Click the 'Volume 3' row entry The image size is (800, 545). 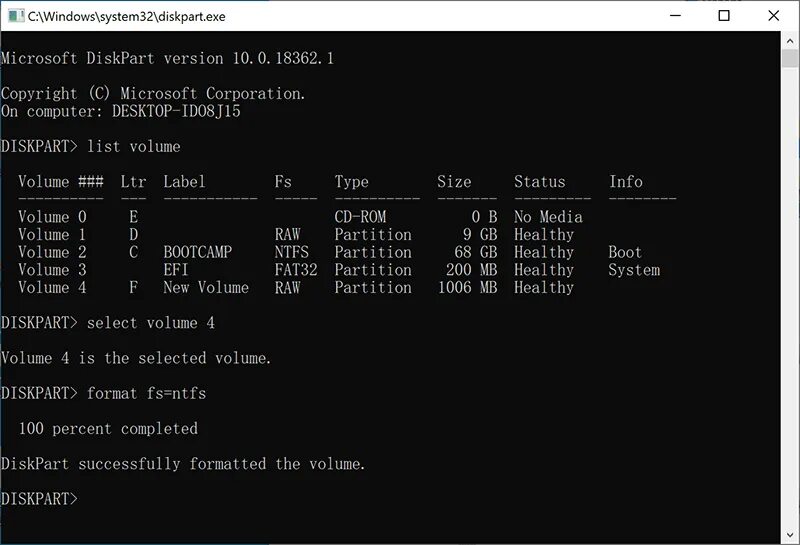tap(52, 270)
